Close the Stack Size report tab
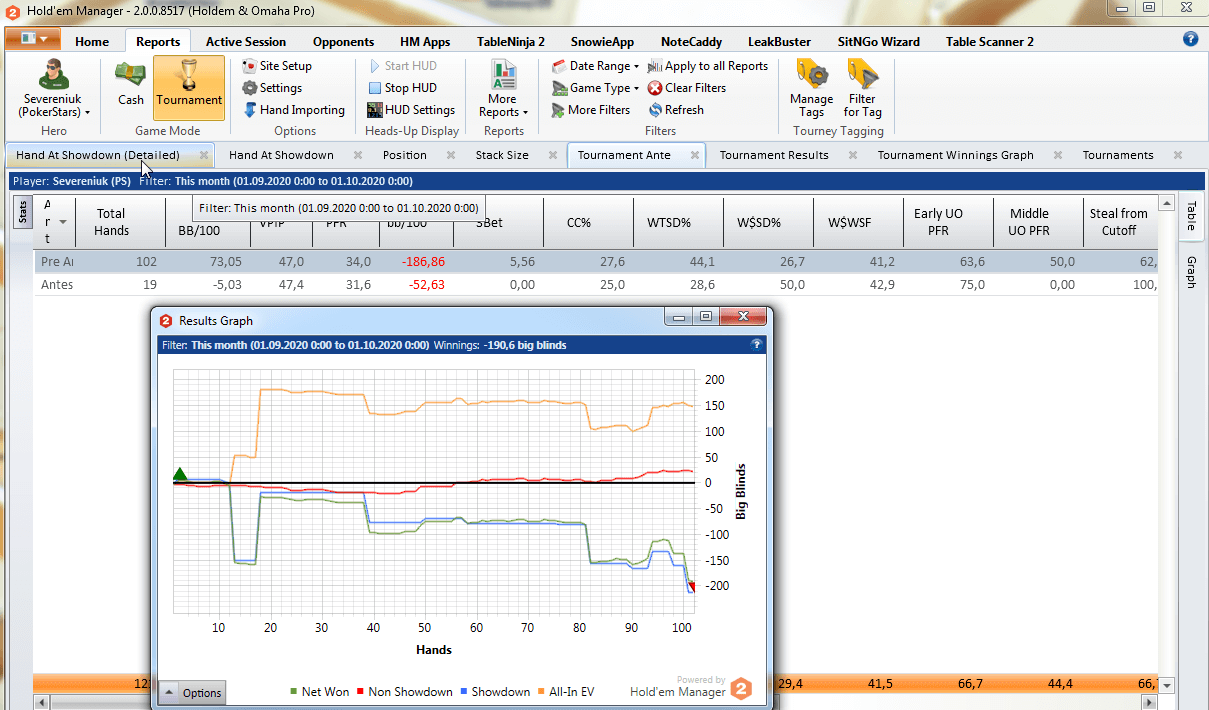Image resolution: width=1209 pixels, height=710 pixels. coord(553,155)
